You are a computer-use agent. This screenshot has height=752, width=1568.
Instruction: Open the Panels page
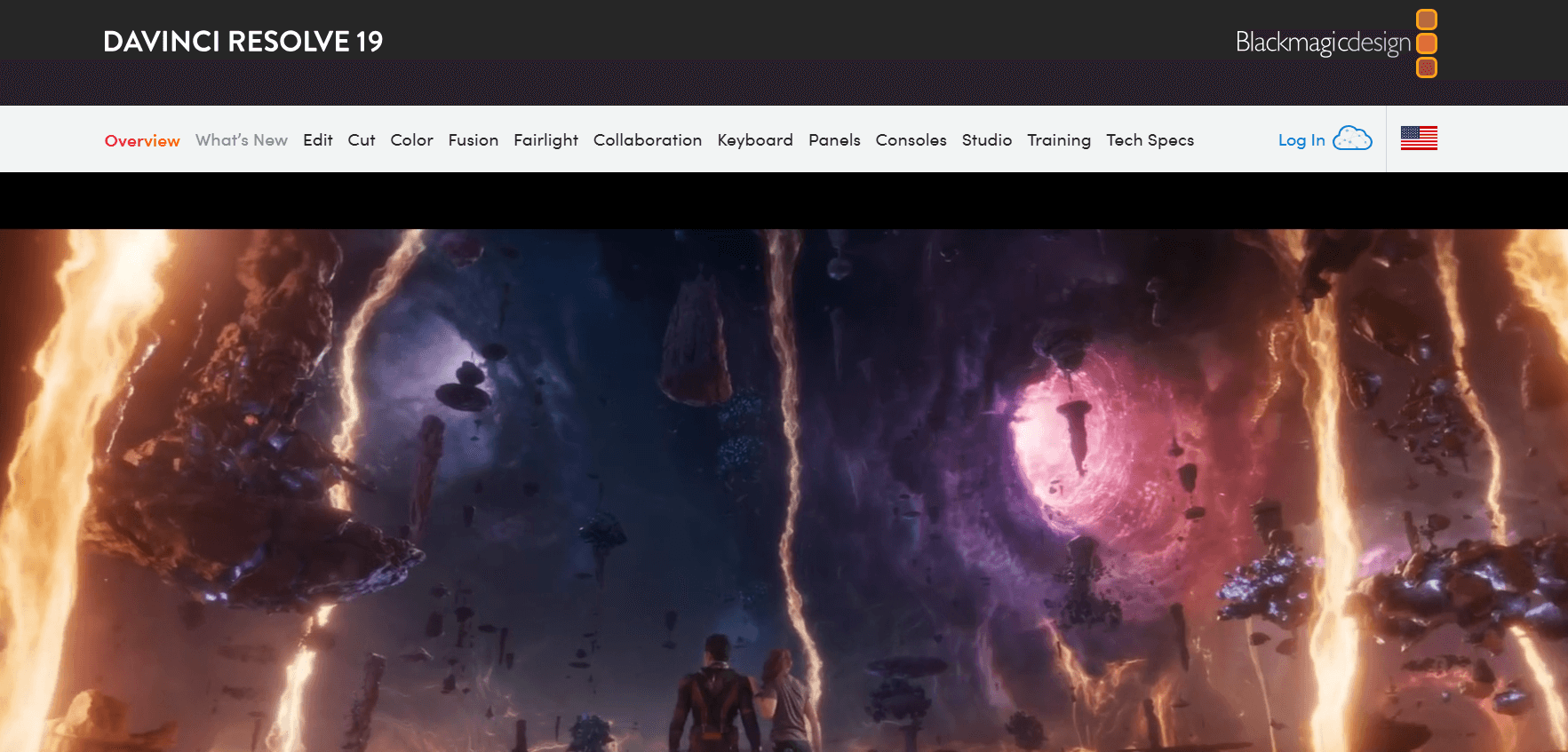[x=834, y=140]
